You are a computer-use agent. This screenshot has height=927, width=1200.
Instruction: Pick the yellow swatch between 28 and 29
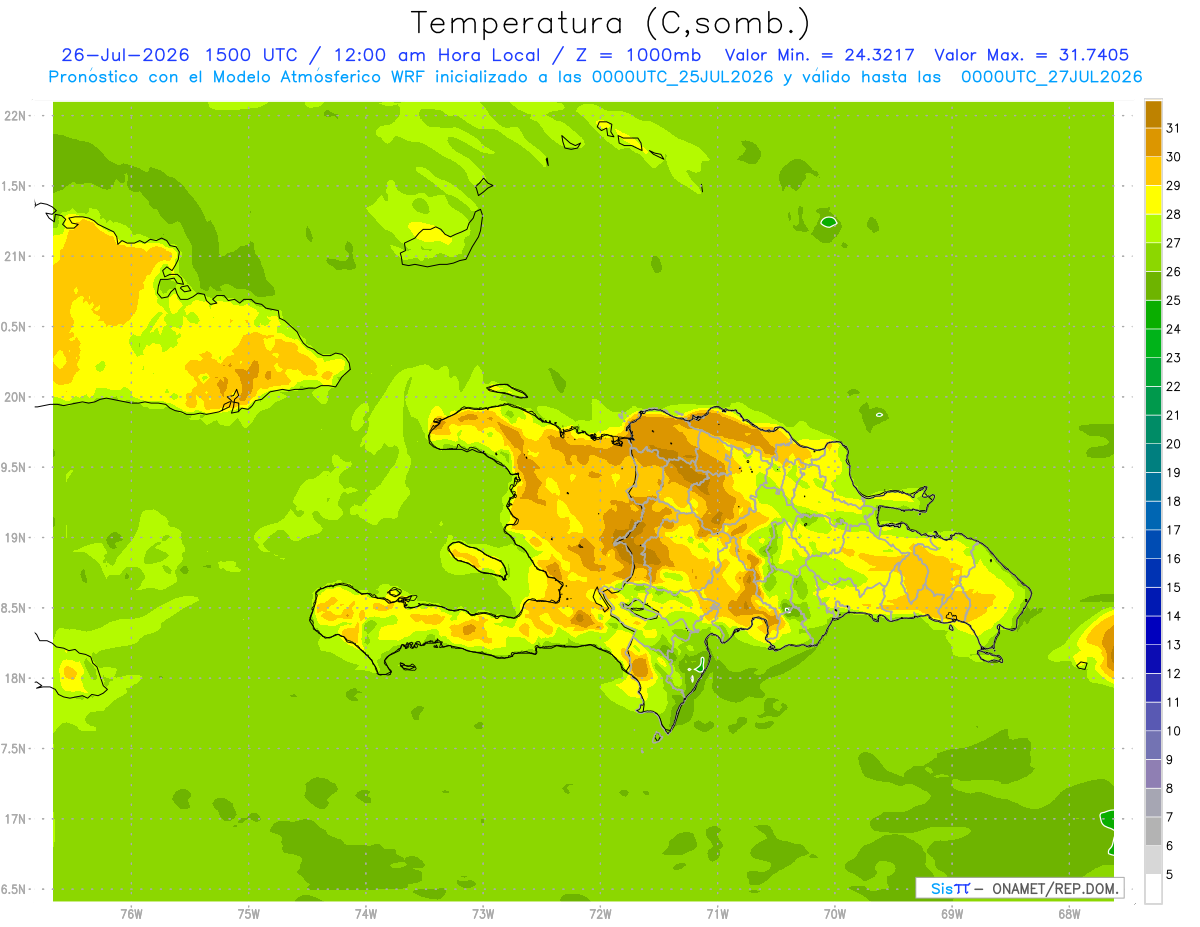coord(1153,200)
